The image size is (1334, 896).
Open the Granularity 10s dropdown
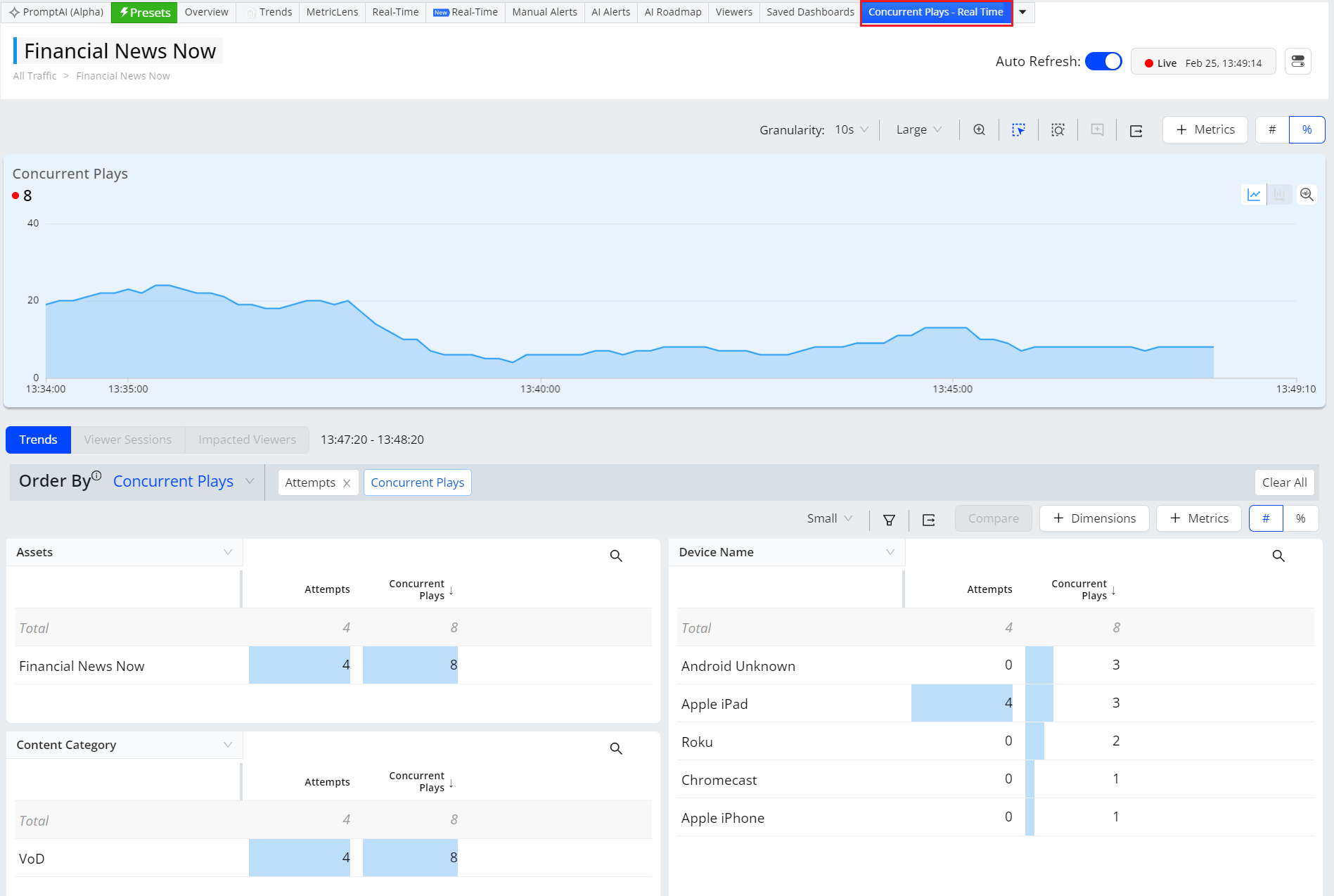pyautogui.click(x=852, y=130)
